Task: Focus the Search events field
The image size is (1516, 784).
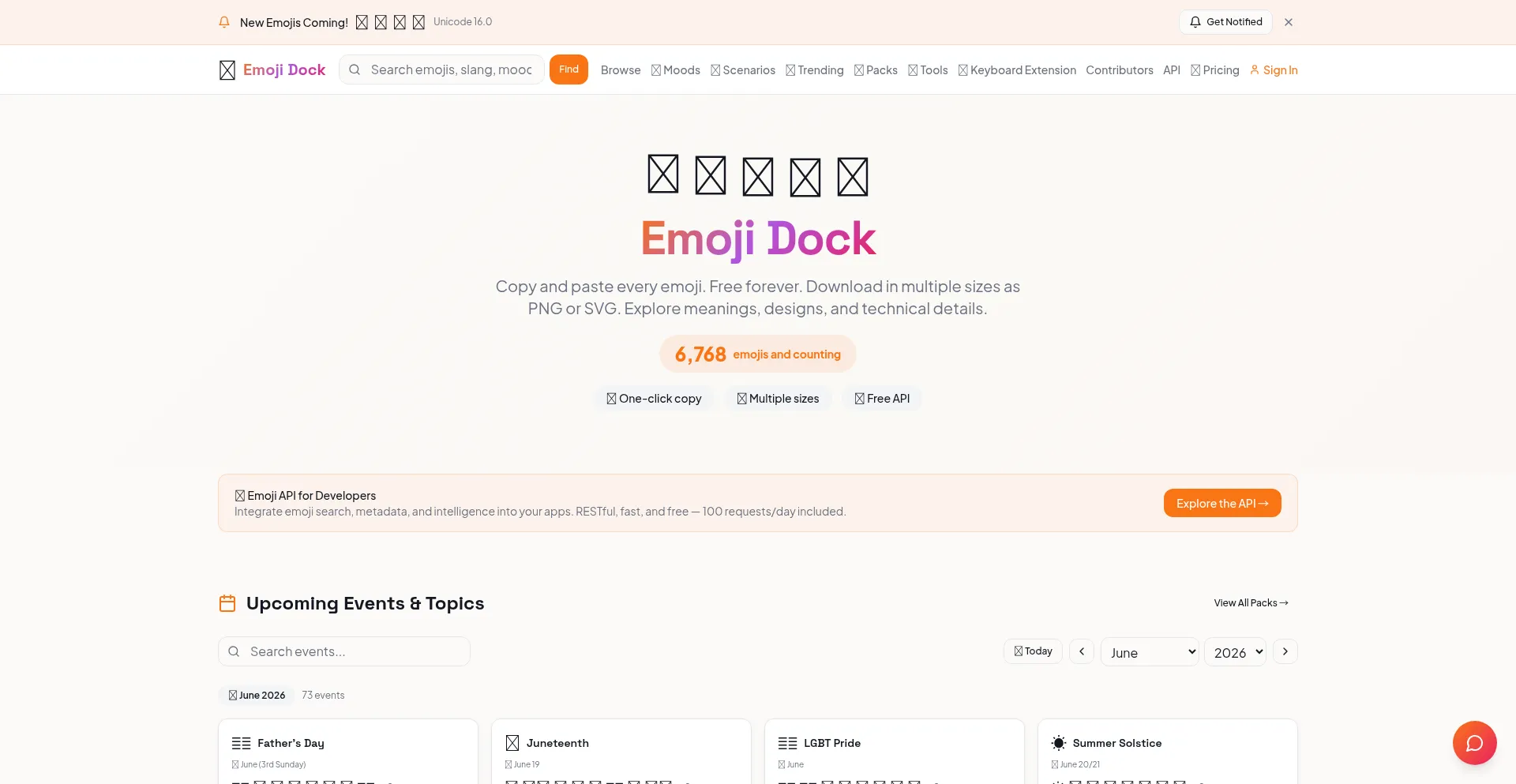Action: 344,651
